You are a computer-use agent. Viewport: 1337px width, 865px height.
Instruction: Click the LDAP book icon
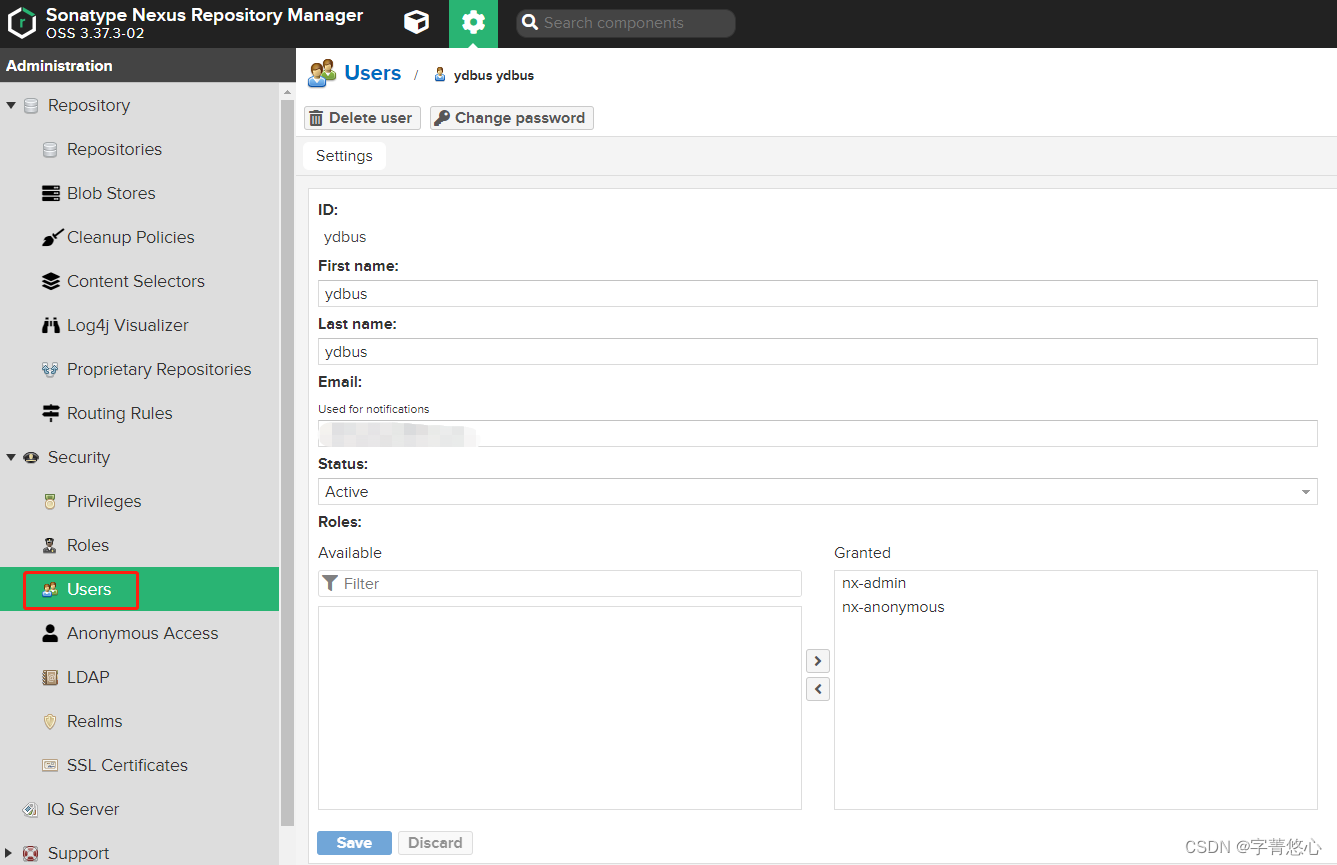pos(50,678)
